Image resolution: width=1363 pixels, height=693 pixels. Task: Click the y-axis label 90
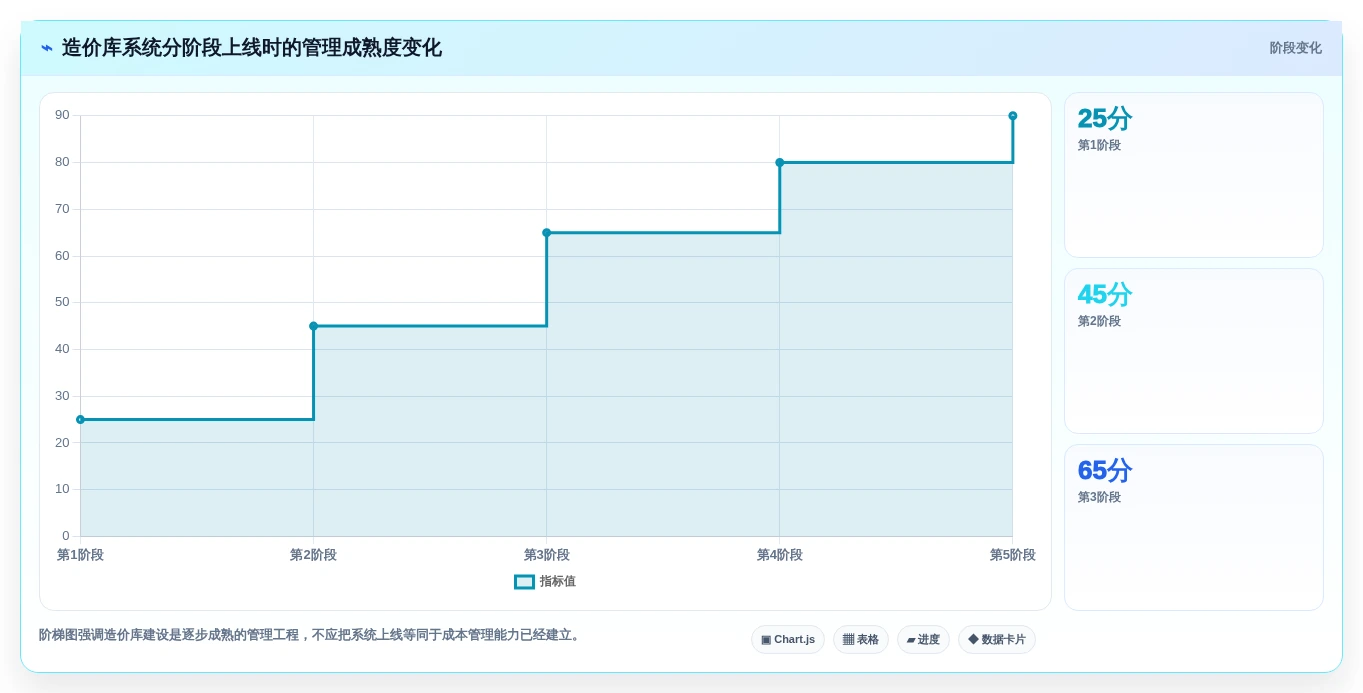62,115
